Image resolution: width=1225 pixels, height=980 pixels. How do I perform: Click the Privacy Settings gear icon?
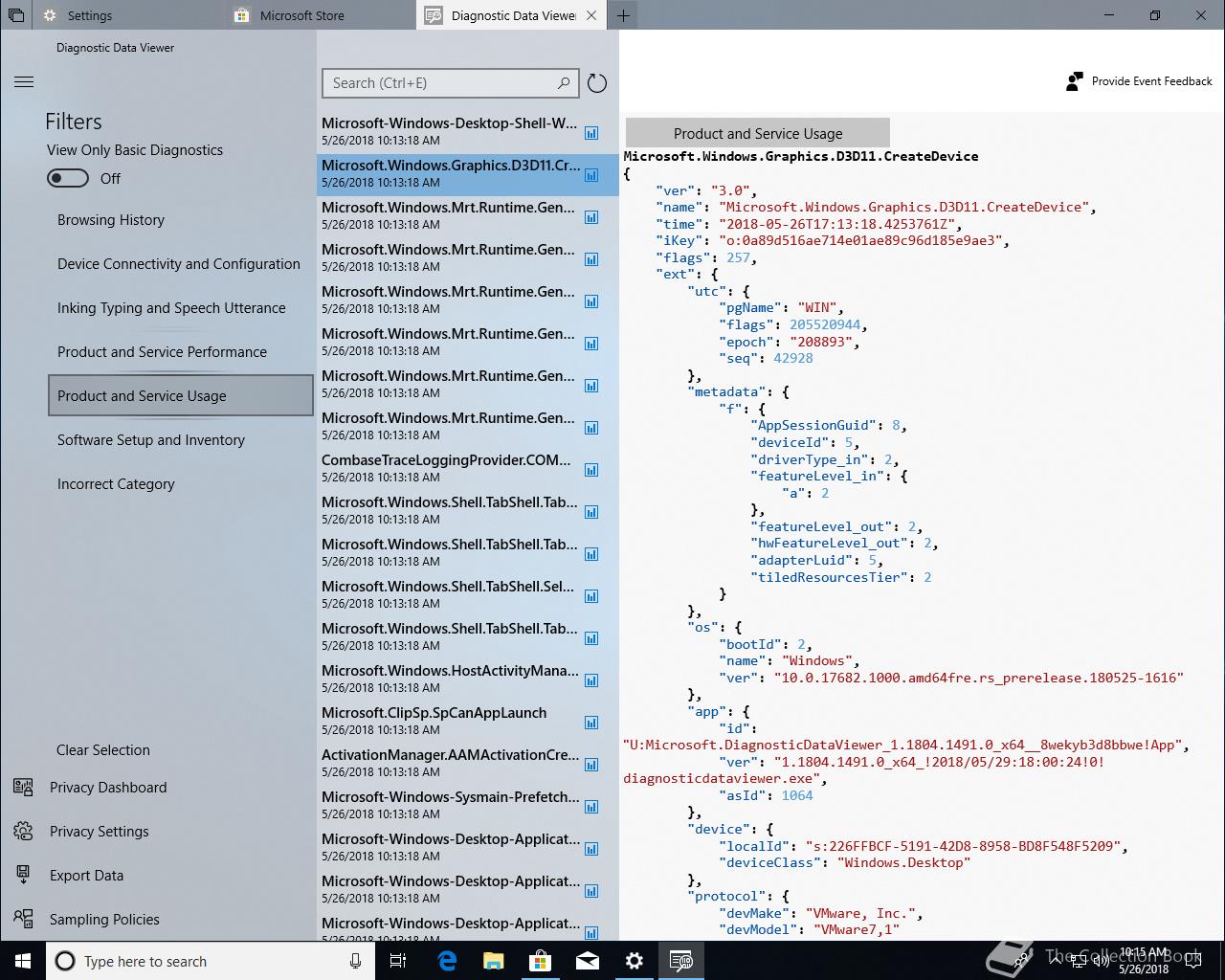click(23, 831)
